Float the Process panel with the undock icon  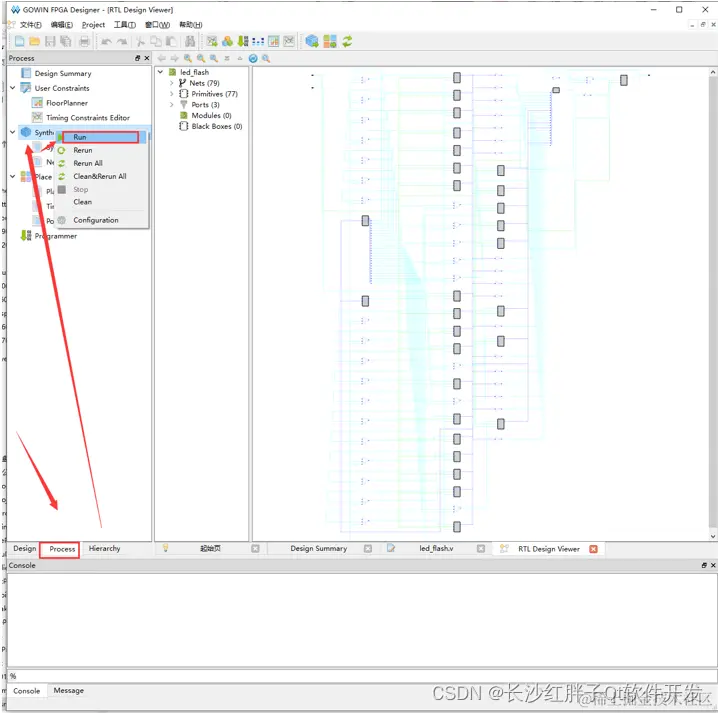click(x=137, y=58)
